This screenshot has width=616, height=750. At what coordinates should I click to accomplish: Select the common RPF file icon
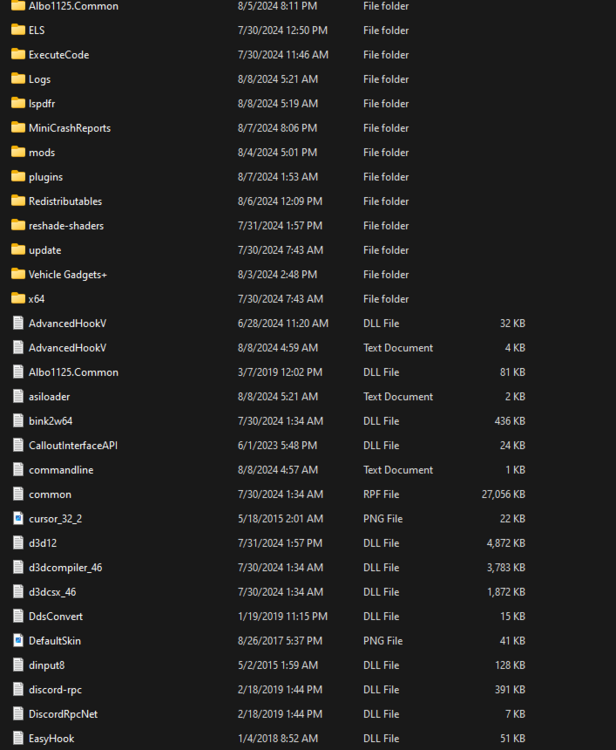[x=18, y=494]
